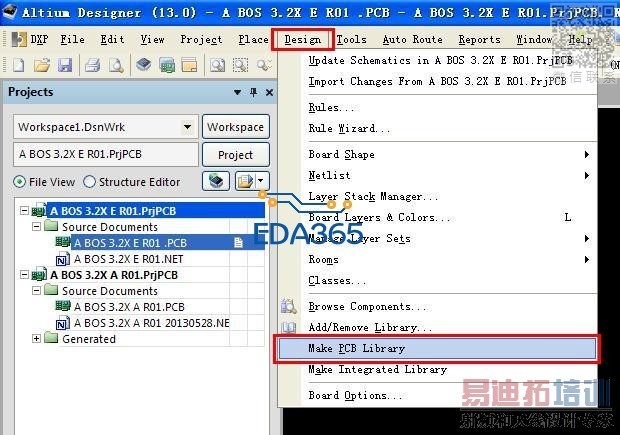The width and height of the screenshot is (620, 435).
Task: Select A BOS 3.2X A R01.PCB tree item
Action: (129, 307)
